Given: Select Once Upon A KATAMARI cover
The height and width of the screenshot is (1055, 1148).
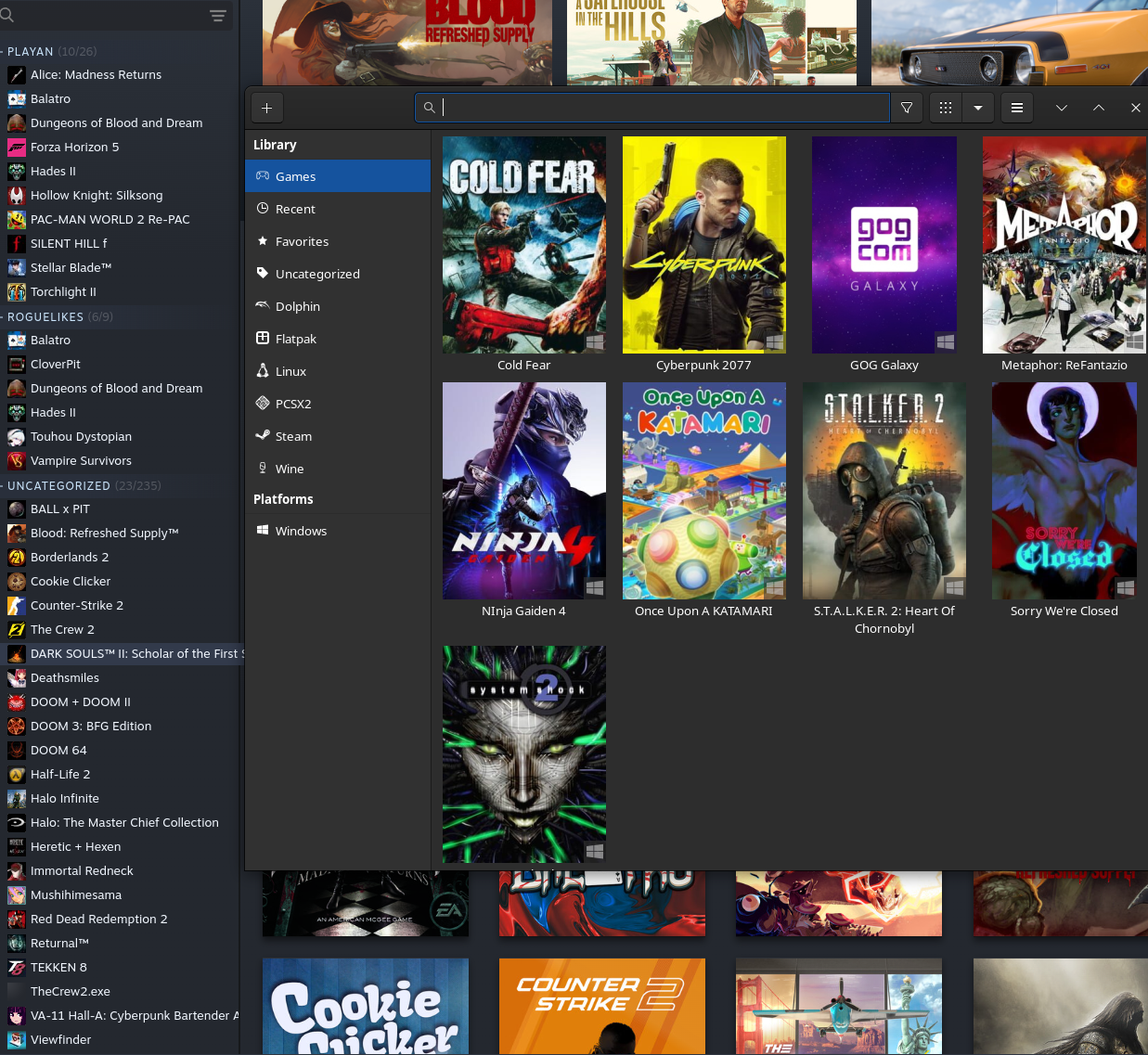Looking at the screenshot, I should [704, 491].
